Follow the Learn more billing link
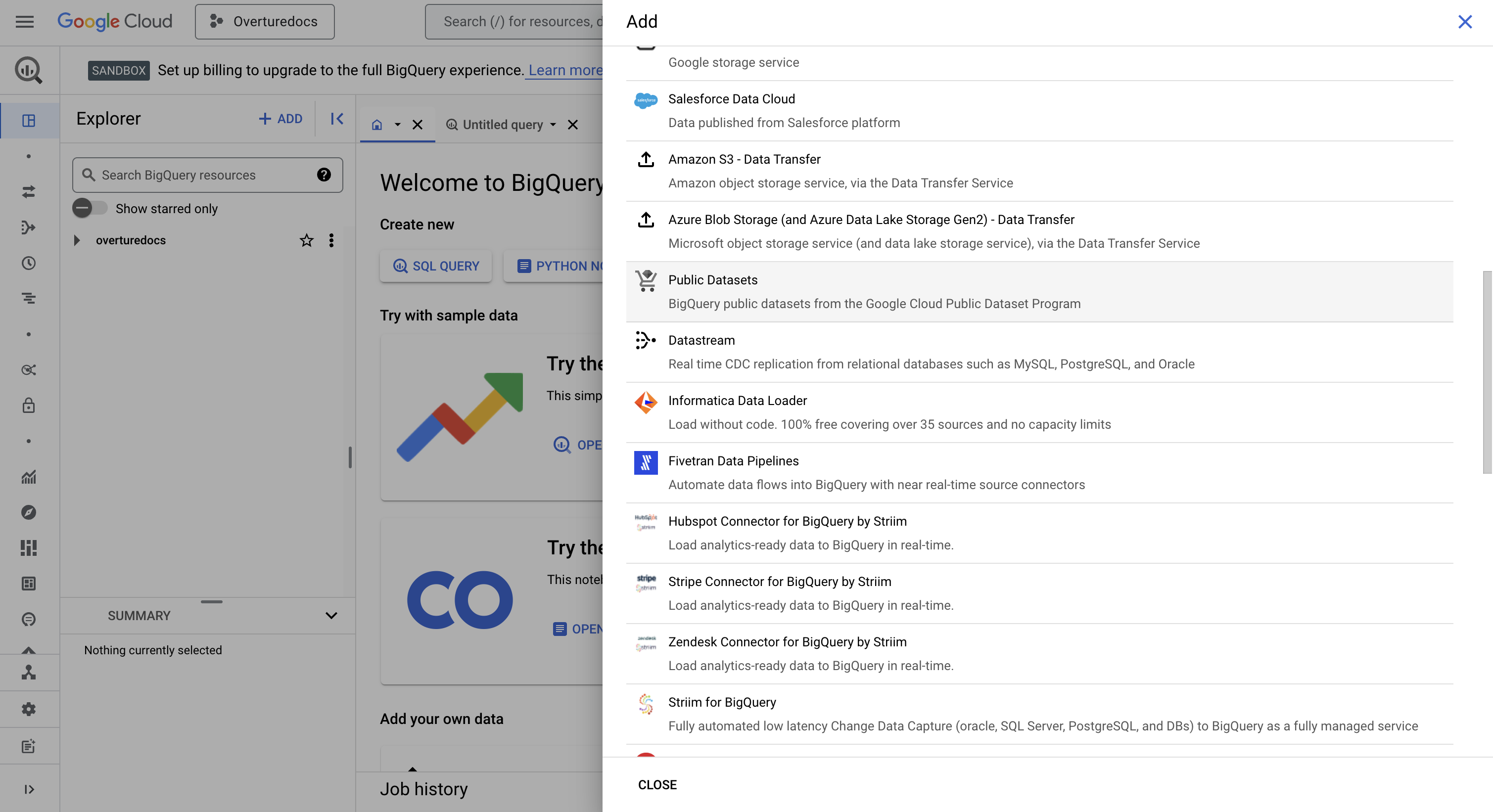 564,70
